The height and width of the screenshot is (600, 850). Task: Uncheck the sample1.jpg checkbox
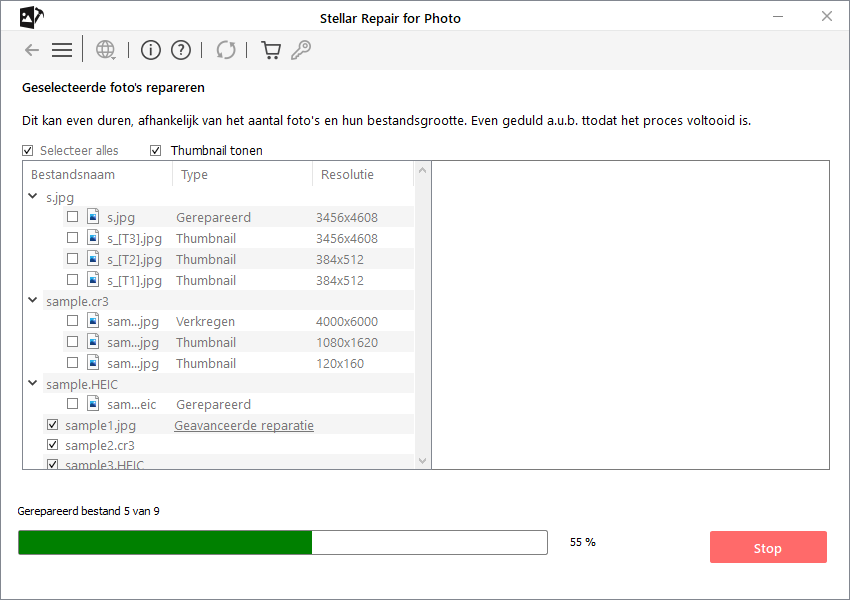point(52,425)
